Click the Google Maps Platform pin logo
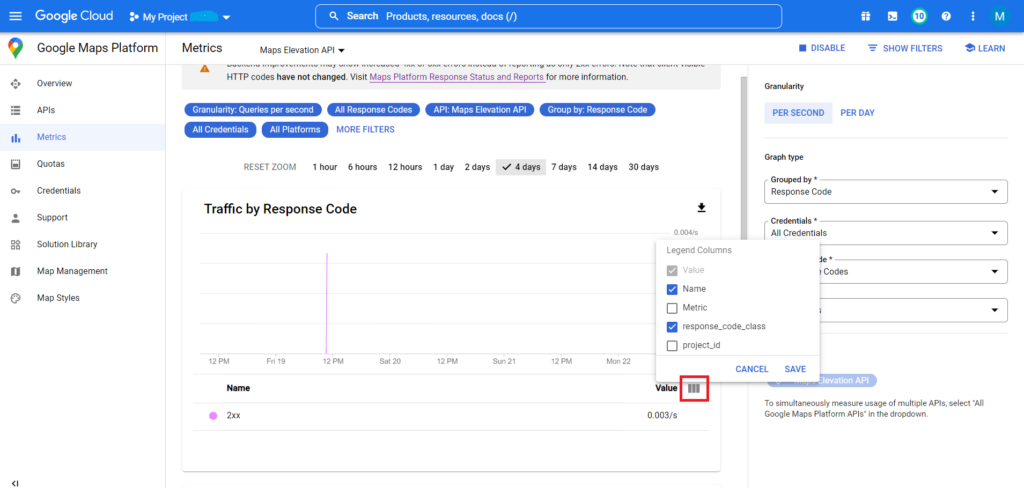 tap(16, 48)
